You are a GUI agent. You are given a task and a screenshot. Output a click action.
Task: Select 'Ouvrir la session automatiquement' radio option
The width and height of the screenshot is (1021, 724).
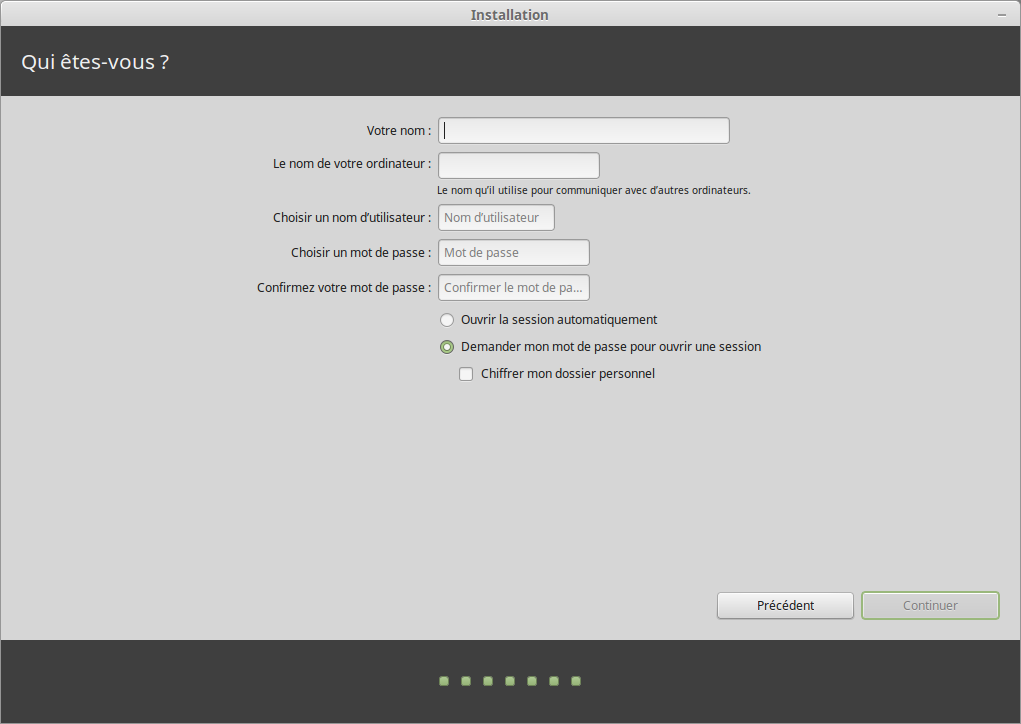pyautogui.click(x=447, y=320)
